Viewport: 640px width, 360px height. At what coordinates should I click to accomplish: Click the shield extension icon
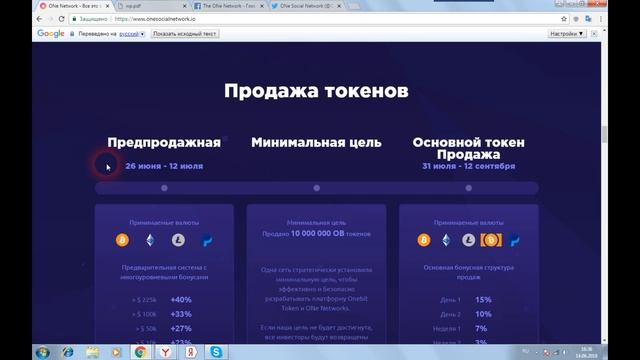coord(576,19)
